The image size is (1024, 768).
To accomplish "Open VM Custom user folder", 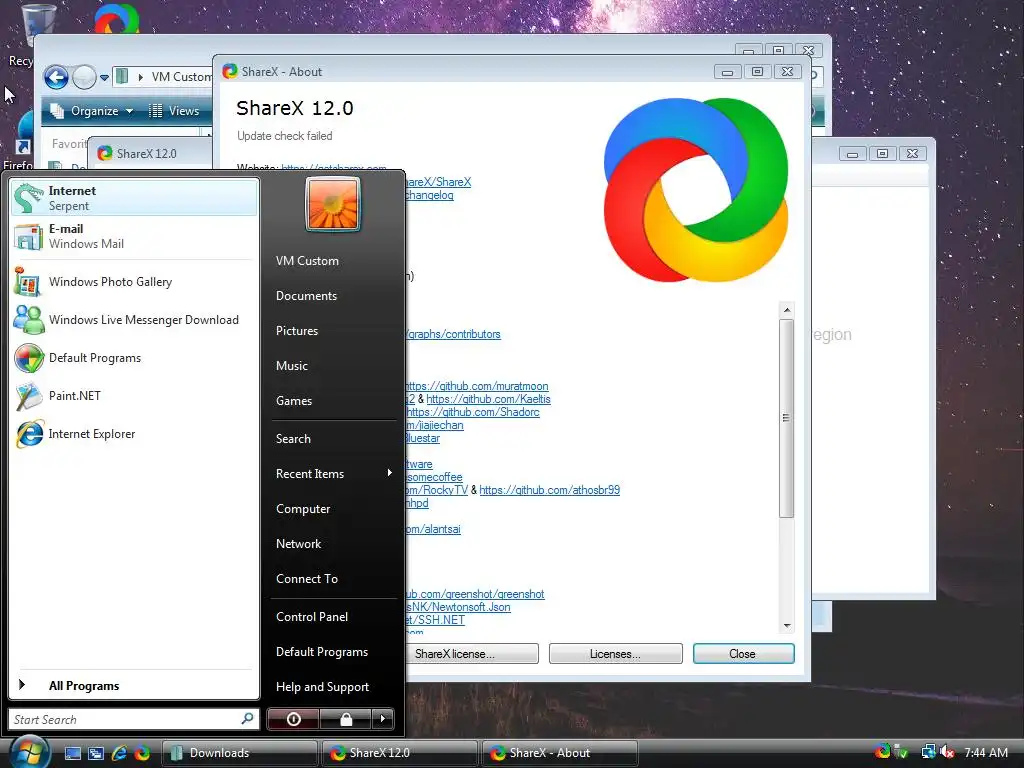I will coord(307,261).
